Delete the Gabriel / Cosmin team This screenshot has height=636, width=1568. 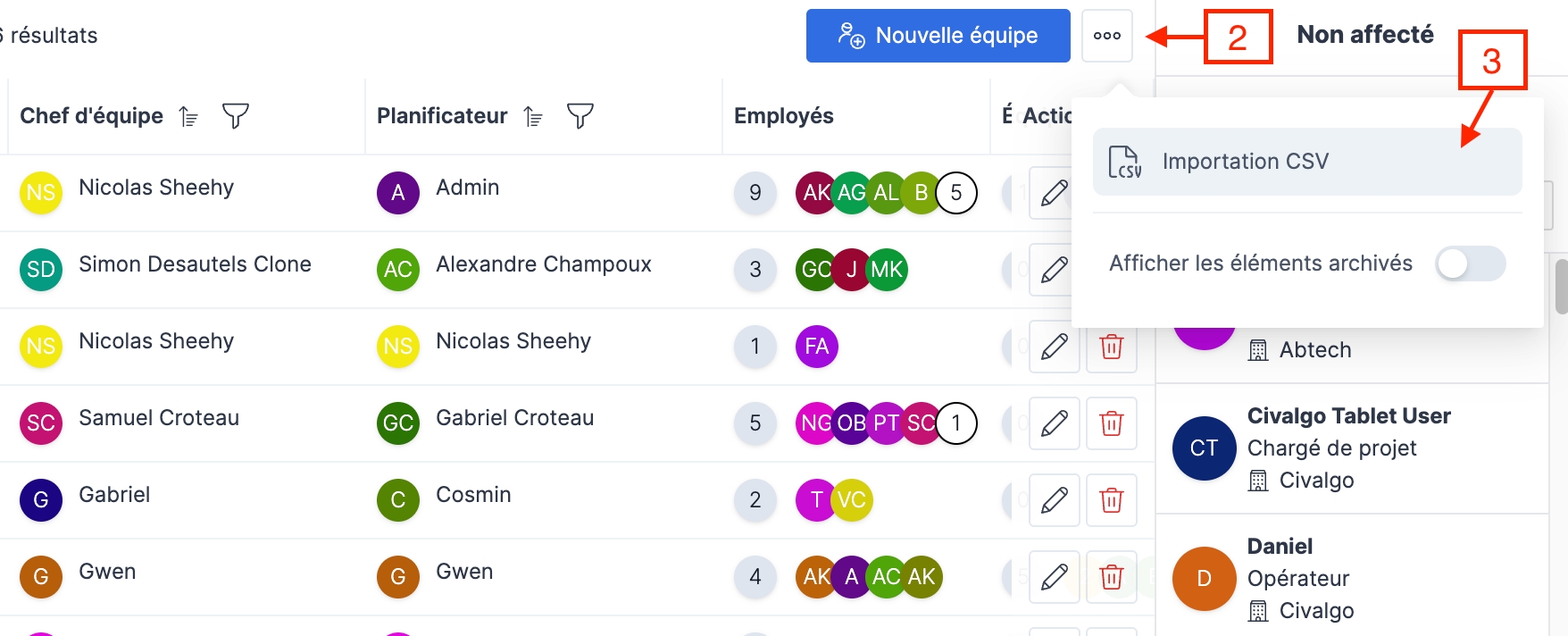1111,500
